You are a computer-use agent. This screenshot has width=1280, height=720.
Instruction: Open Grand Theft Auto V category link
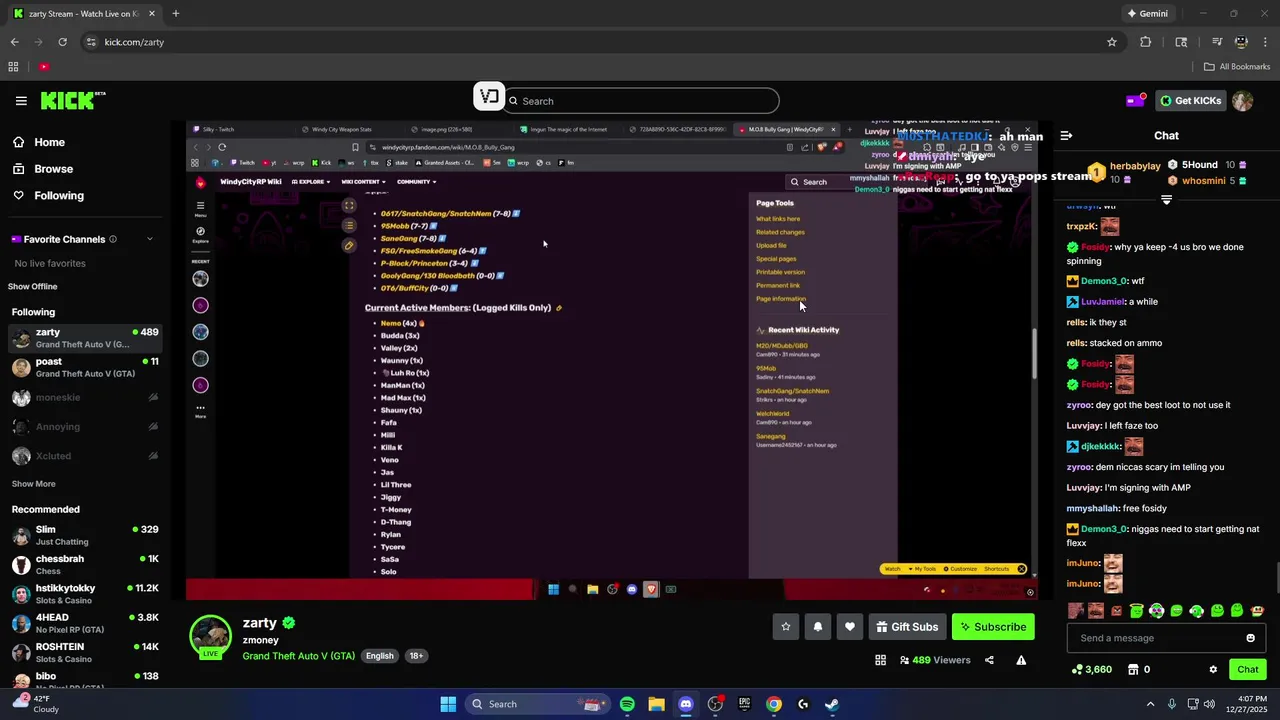click(298, 656)
